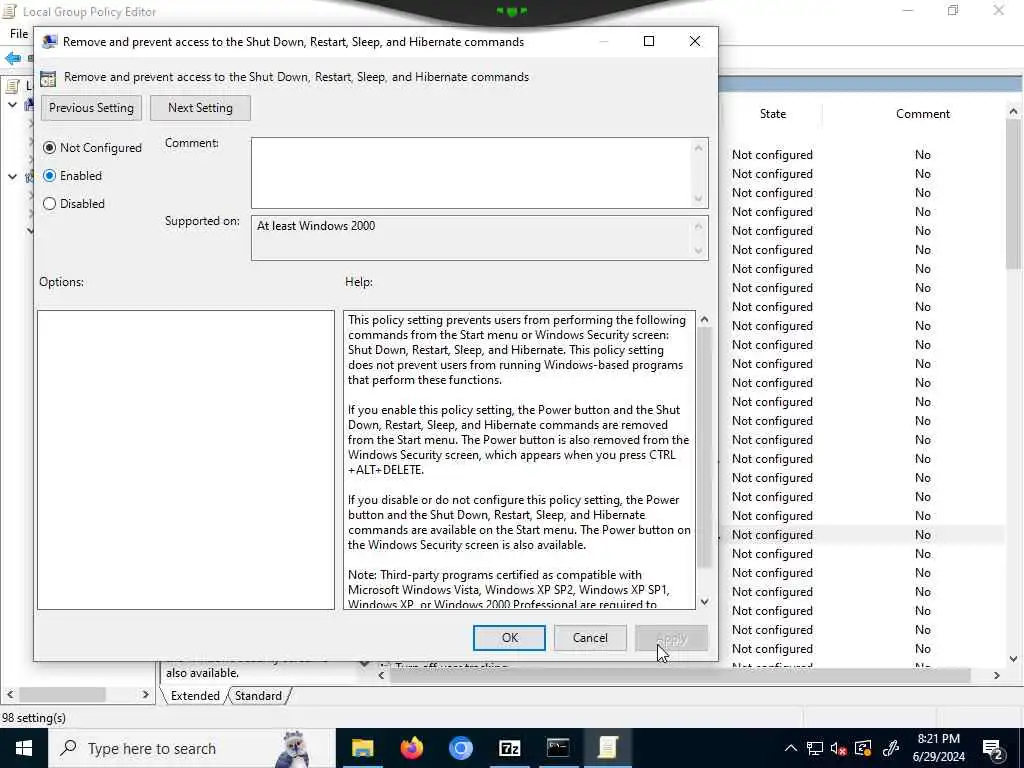Click the settings list scroll-up arrow

[1013, 112]
